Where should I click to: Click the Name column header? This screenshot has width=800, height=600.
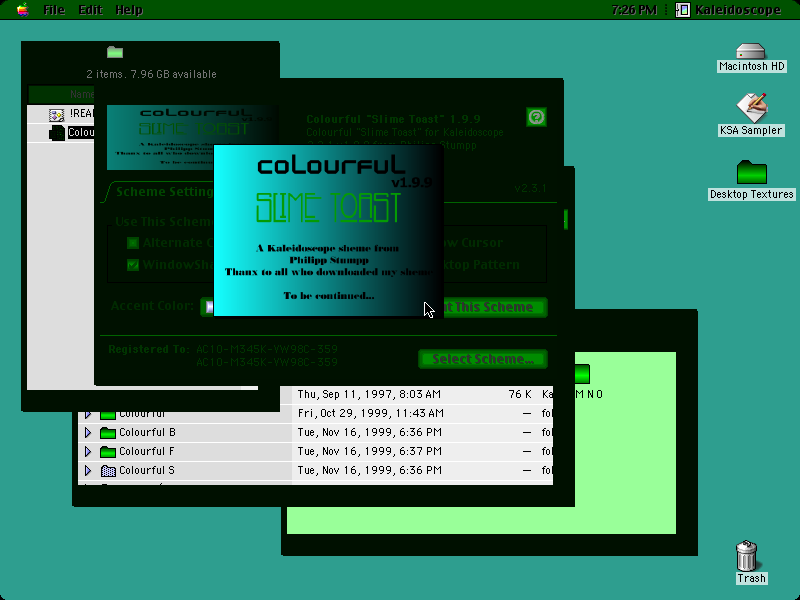pos(61,94)
